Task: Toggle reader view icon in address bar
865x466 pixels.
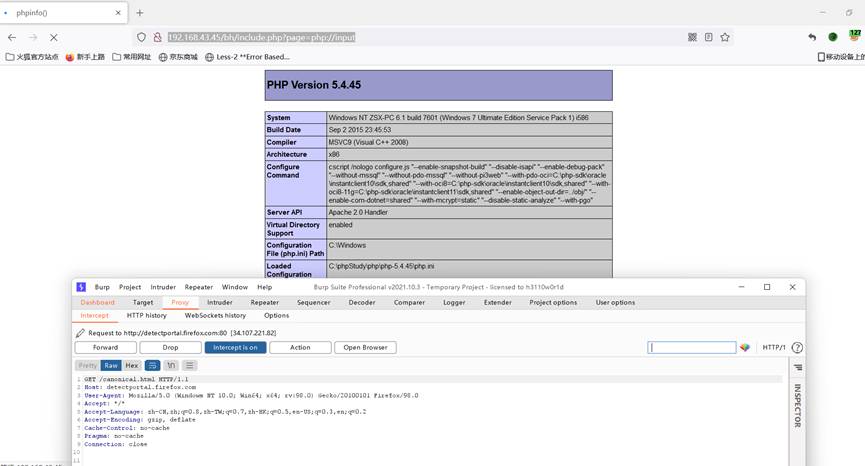Action: [708, 38]
